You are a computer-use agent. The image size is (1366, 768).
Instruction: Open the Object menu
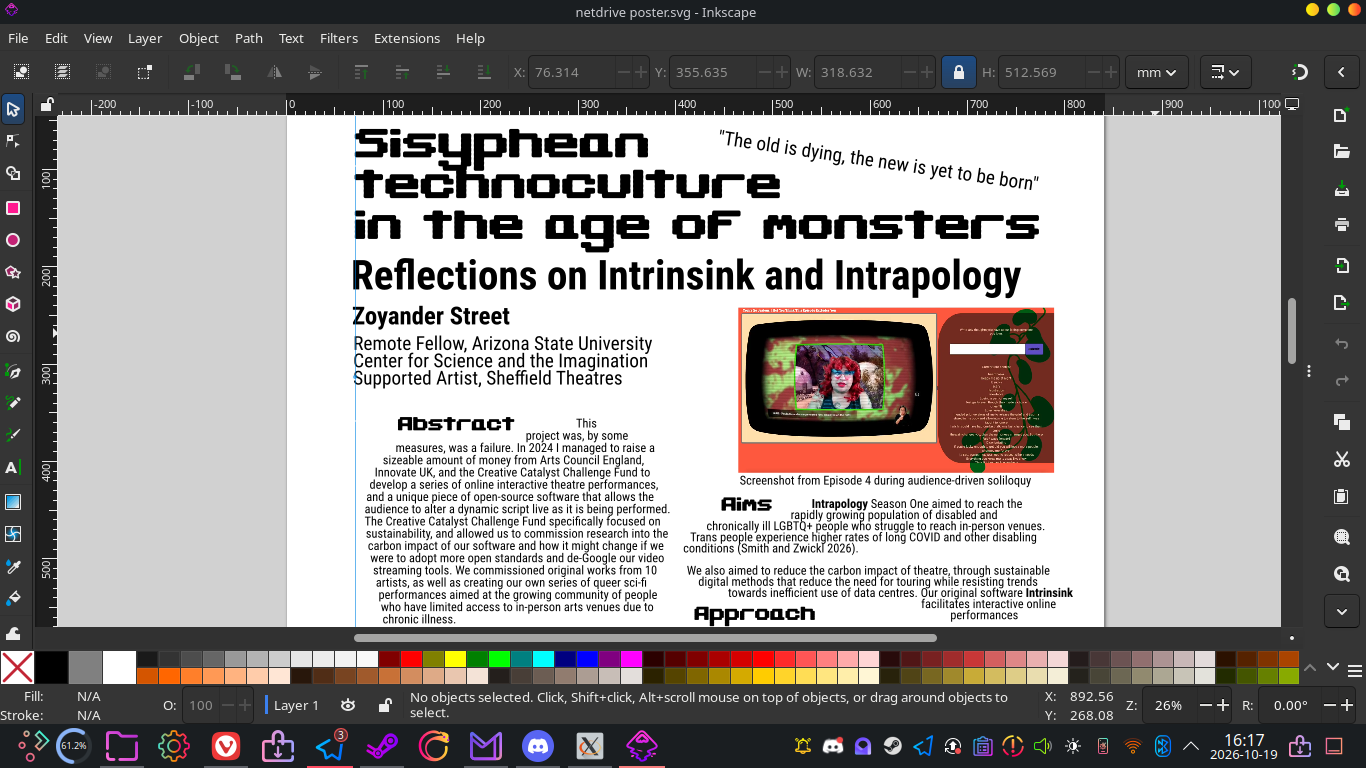(199, 38)
